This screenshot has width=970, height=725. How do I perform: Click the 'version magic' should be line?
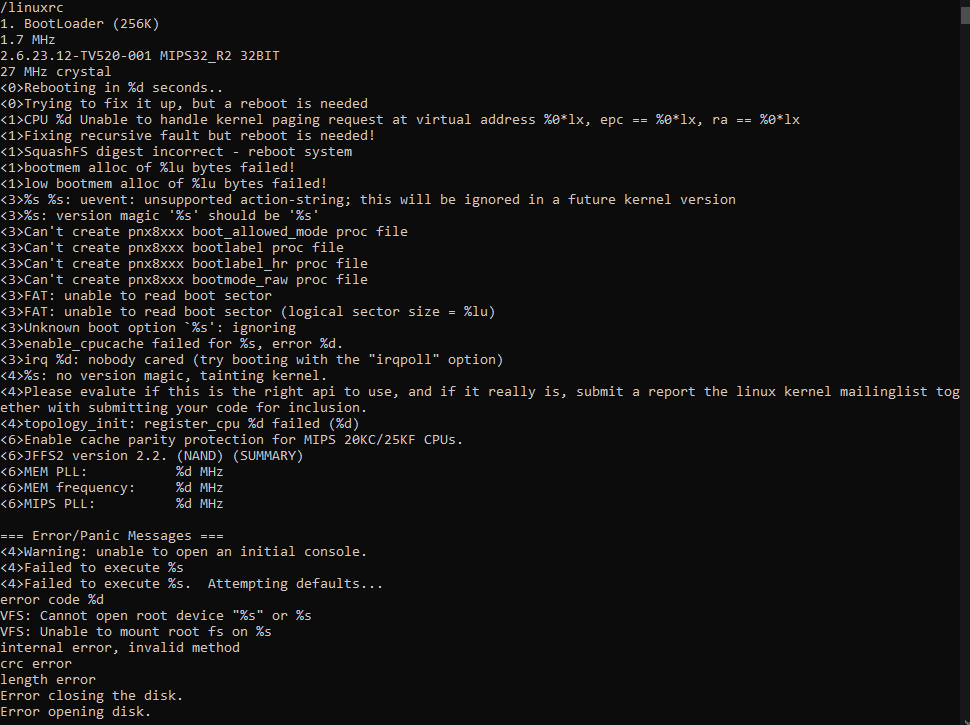pyautogui.click(x=160, y=216)
